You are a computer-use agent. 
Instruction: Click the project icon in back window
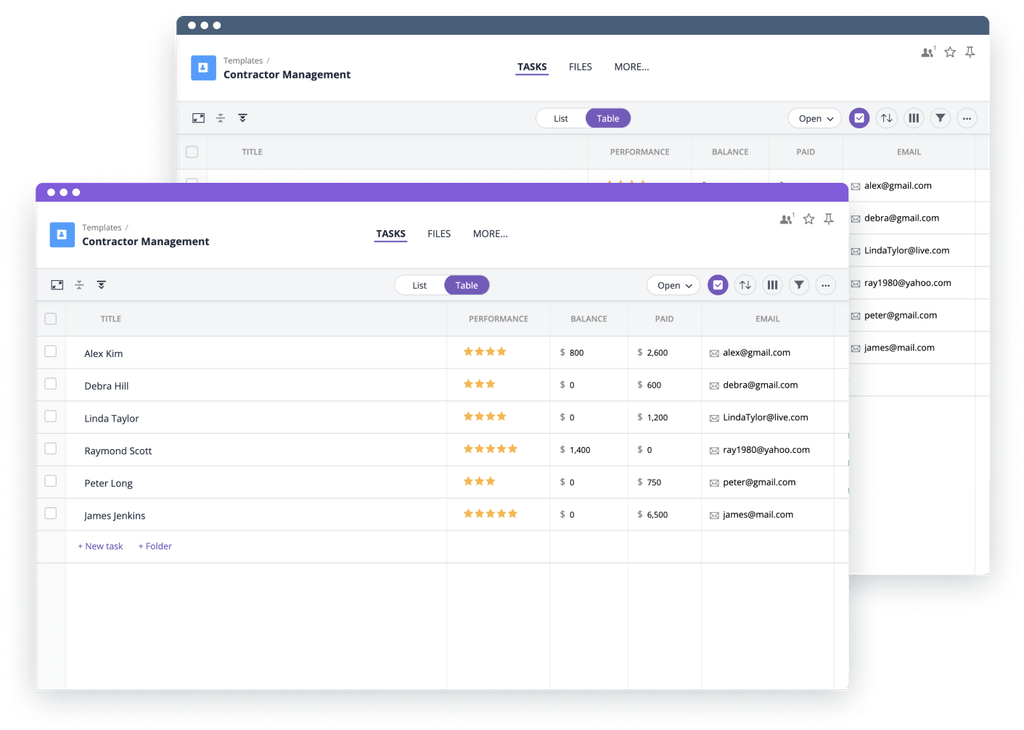pos(203,68)
